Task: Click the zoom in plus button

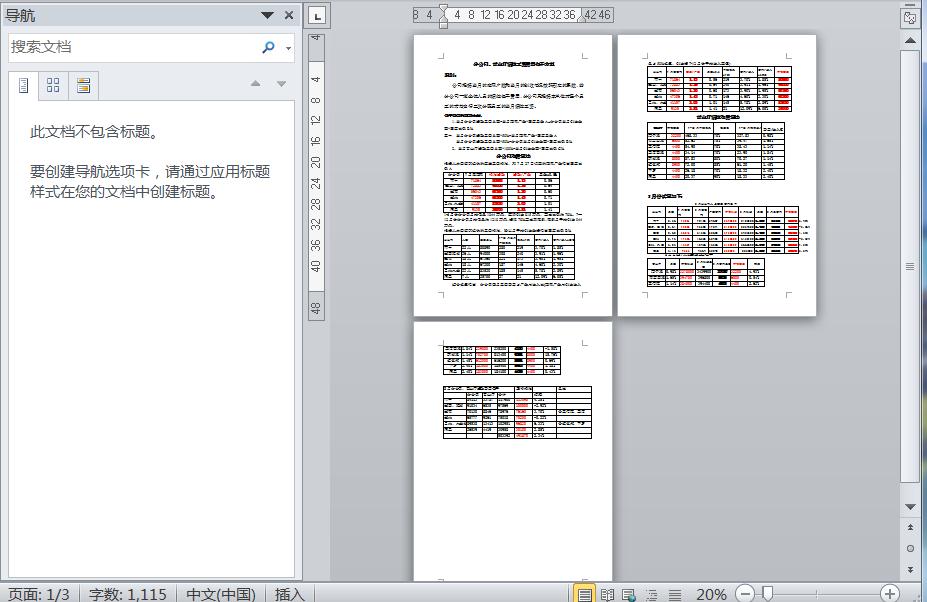Action: 889,594
